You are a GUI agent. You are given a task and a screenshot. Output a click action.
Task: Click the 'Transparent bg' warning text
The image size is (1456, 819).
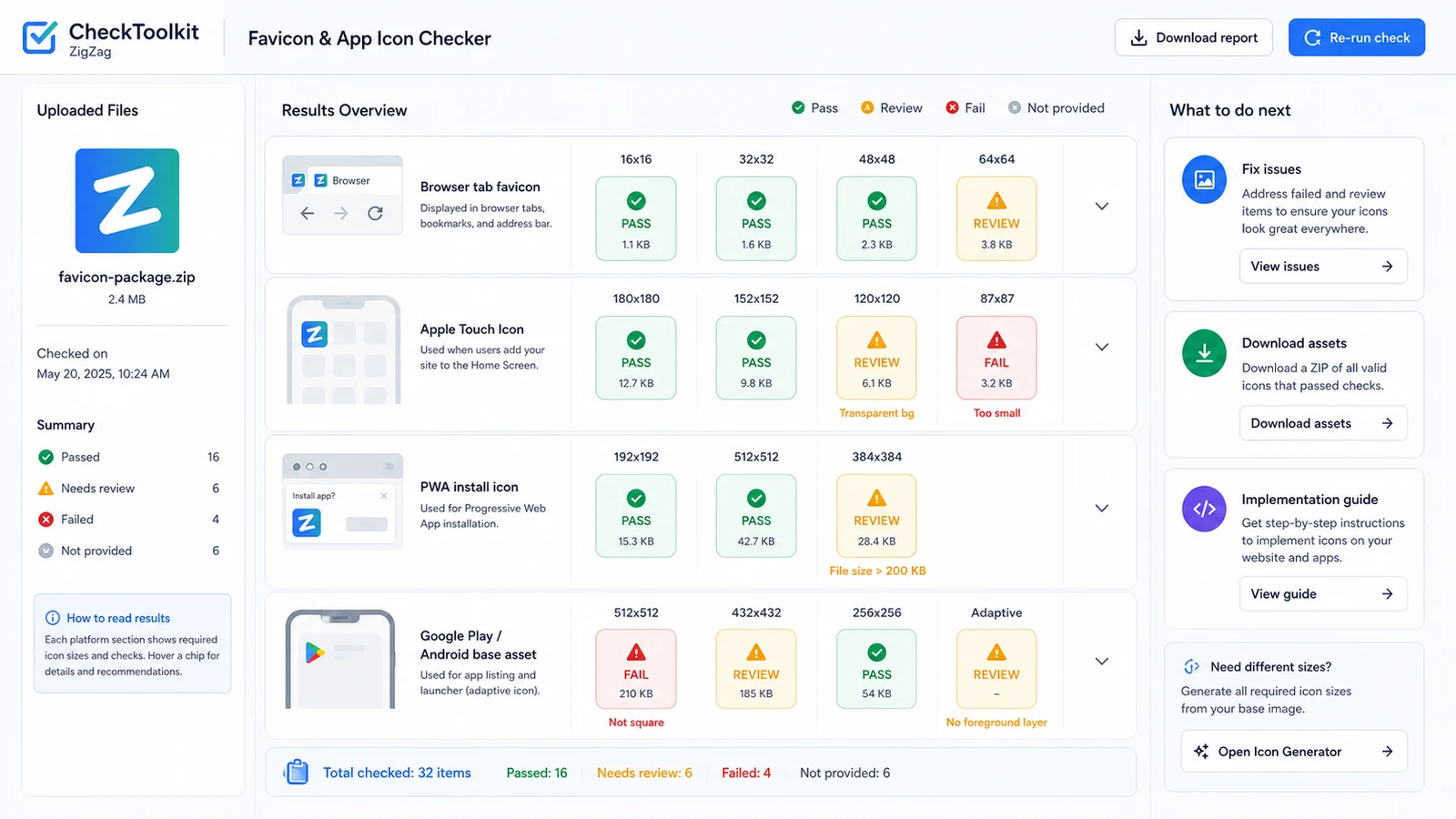pos(876,413)
